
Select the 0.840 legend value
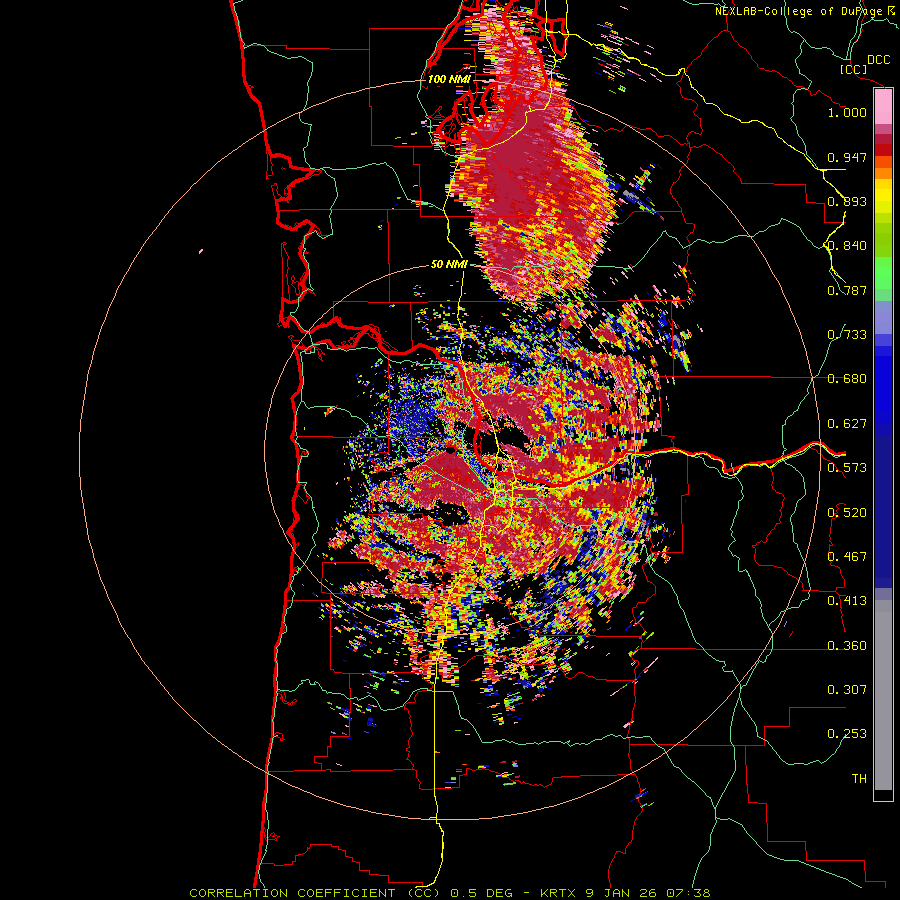pyautogui.click(x=847, y=246)
